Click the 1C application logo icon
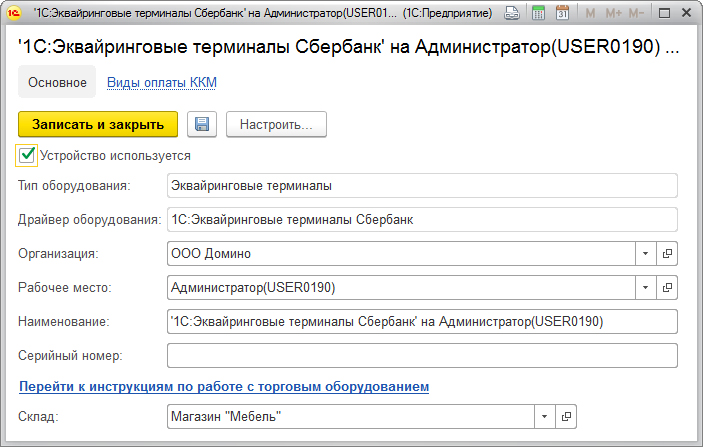Image resolution: width=703 pixels, height=447 pixels. (15, 13)
